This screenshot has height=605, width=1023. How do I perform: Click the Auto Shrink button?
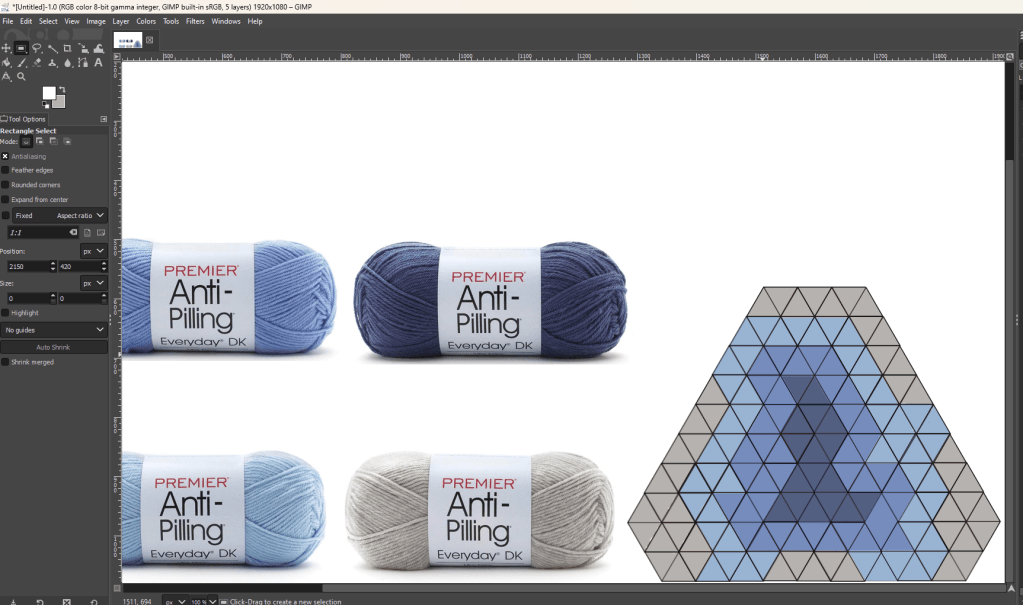(x=54, y=347)
